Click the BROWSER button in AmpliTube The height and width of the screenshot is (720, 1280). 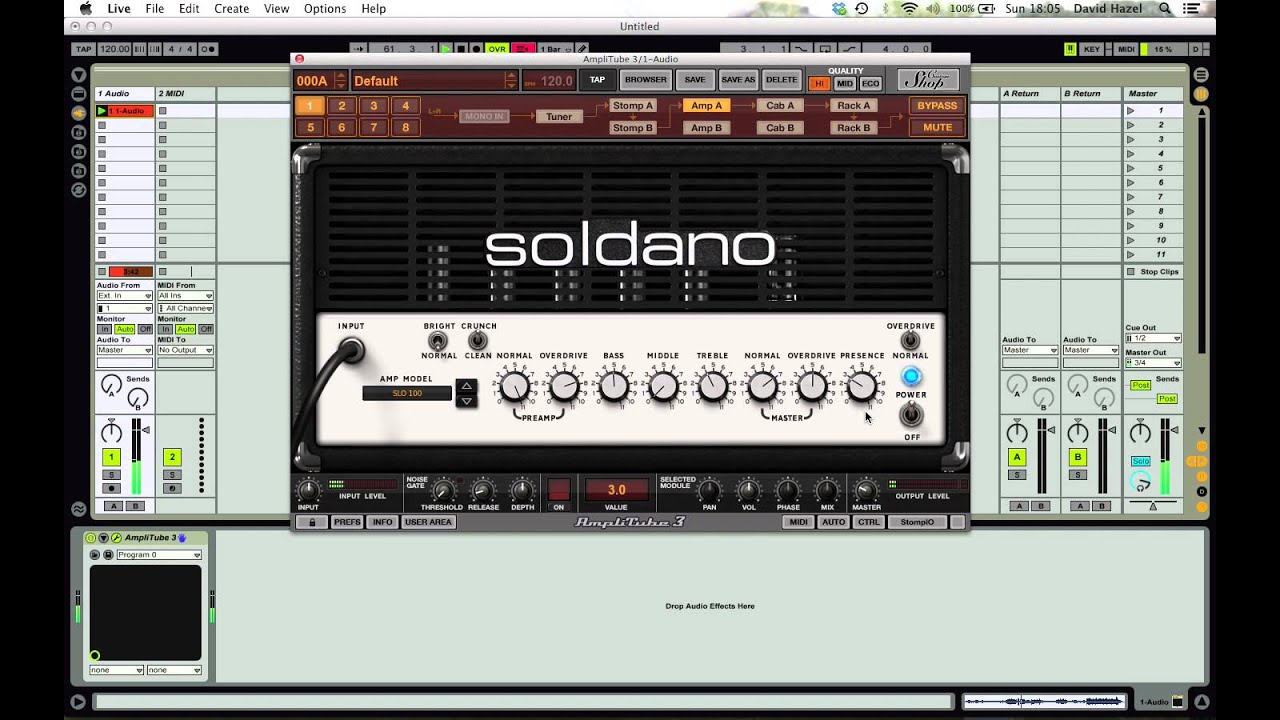(x=646, y=80)
